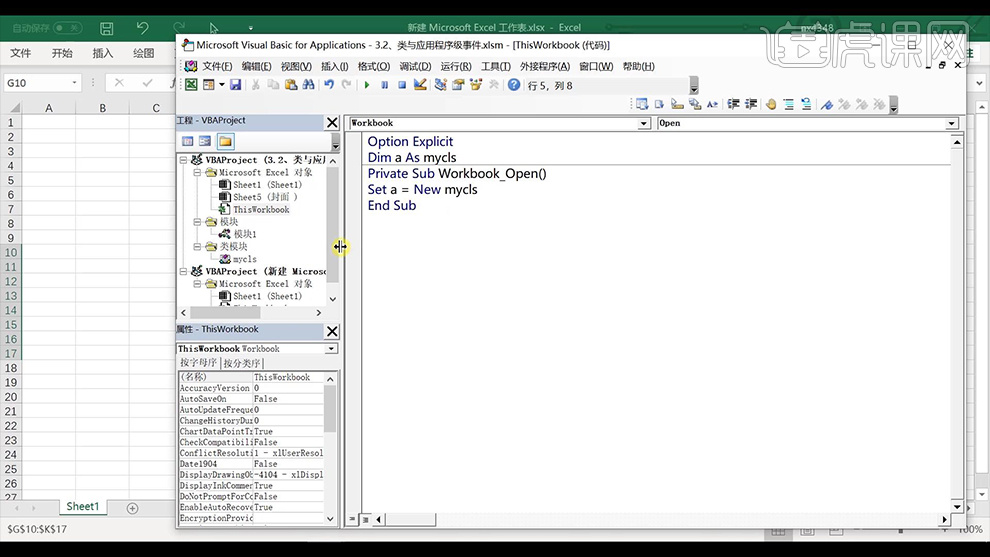This screenshot has height=557, width=990.
Task: Click the blue Help question mark icon
Action: [x=514, y=85]
